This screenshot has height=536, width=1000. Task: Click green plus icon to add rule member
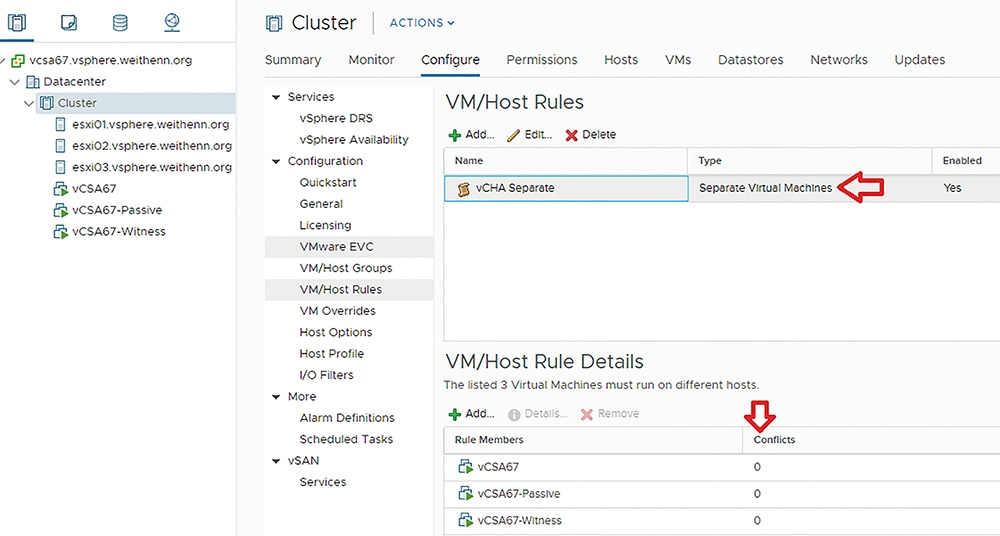(455, 415)
